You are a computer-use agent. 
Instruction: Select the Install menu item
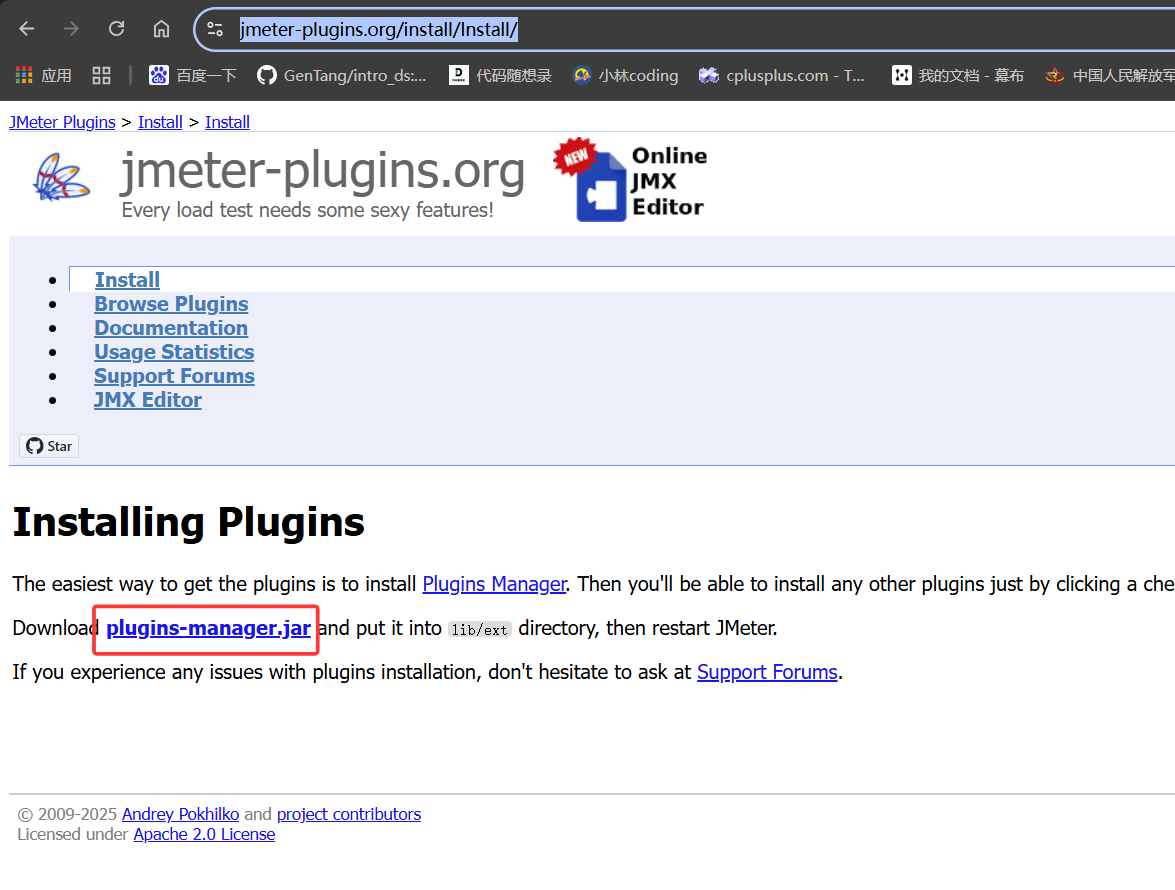click(127, 279)
